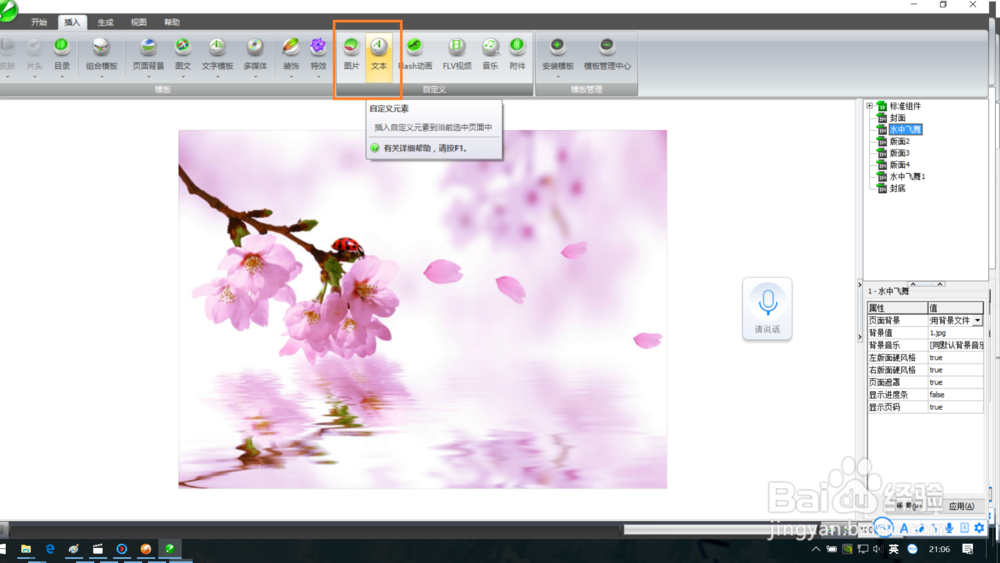Insert a 音乐 music element
Screen dimensions: 1000x563
[490, 54]
